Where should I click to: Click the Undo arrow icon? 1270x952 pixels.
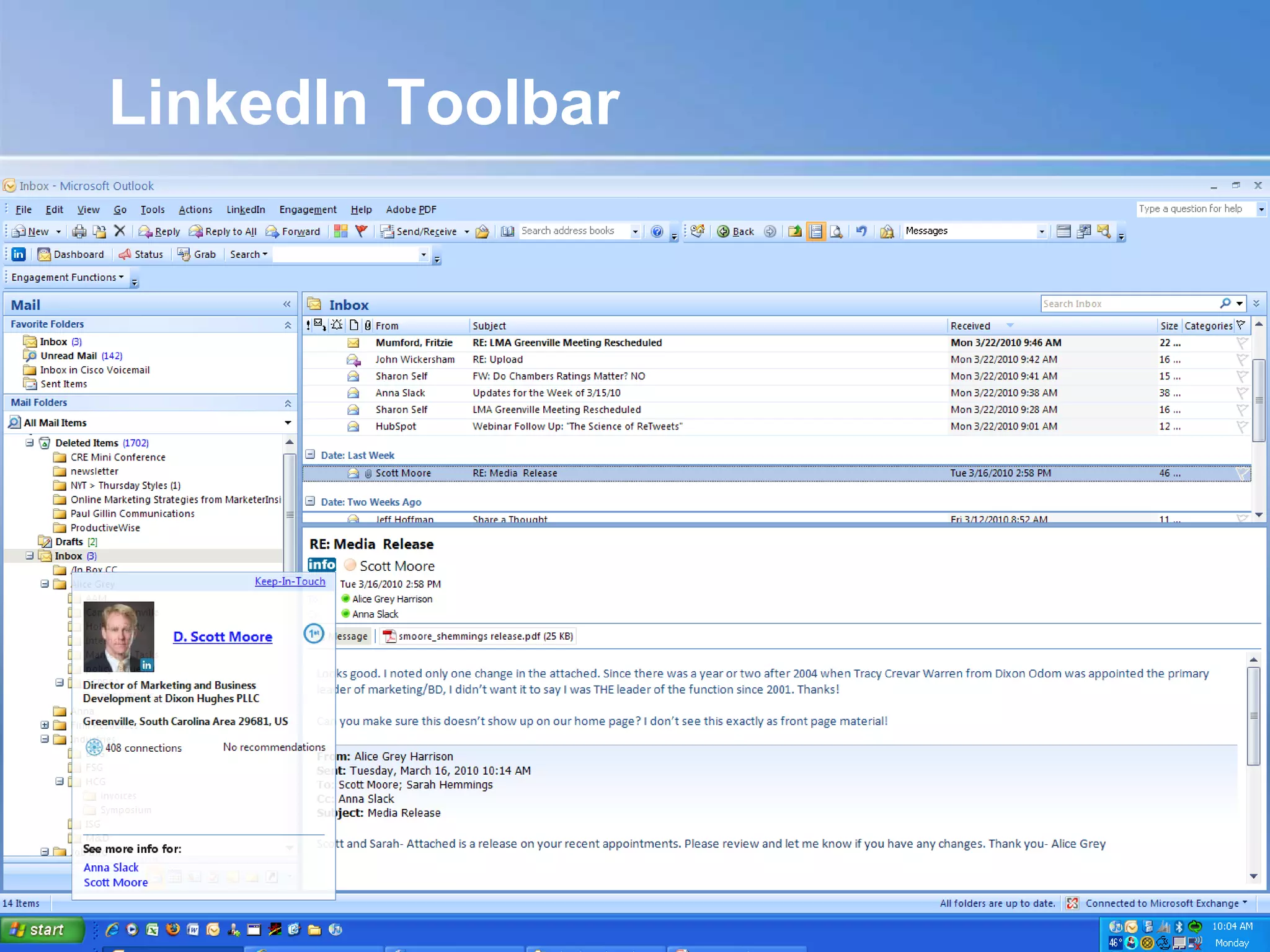coord(861,231)
